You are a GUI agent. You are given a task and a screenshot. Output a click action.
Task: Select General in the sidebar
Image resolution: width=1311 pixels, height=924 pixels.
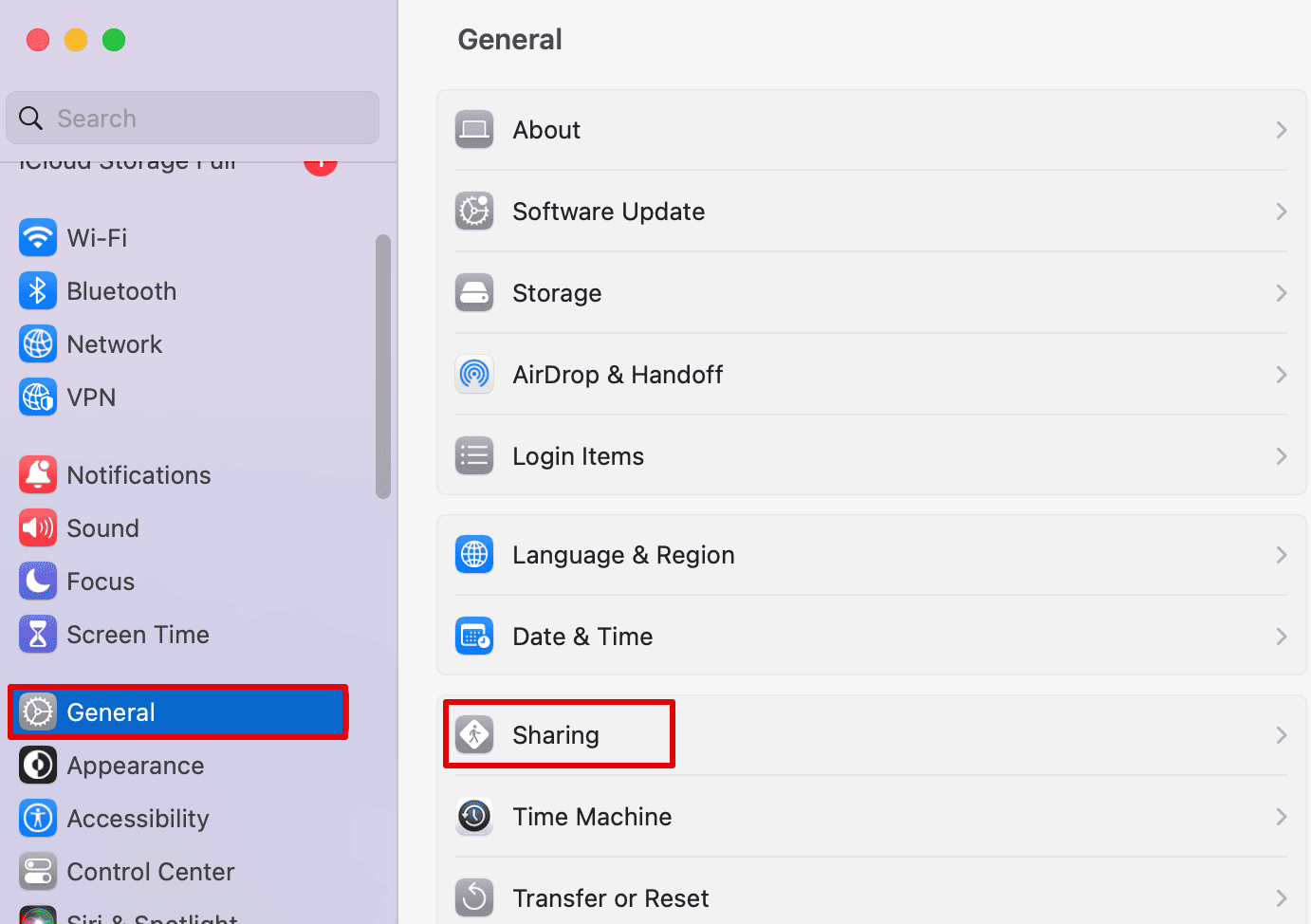pyautogui.click(x=111, y=711)
